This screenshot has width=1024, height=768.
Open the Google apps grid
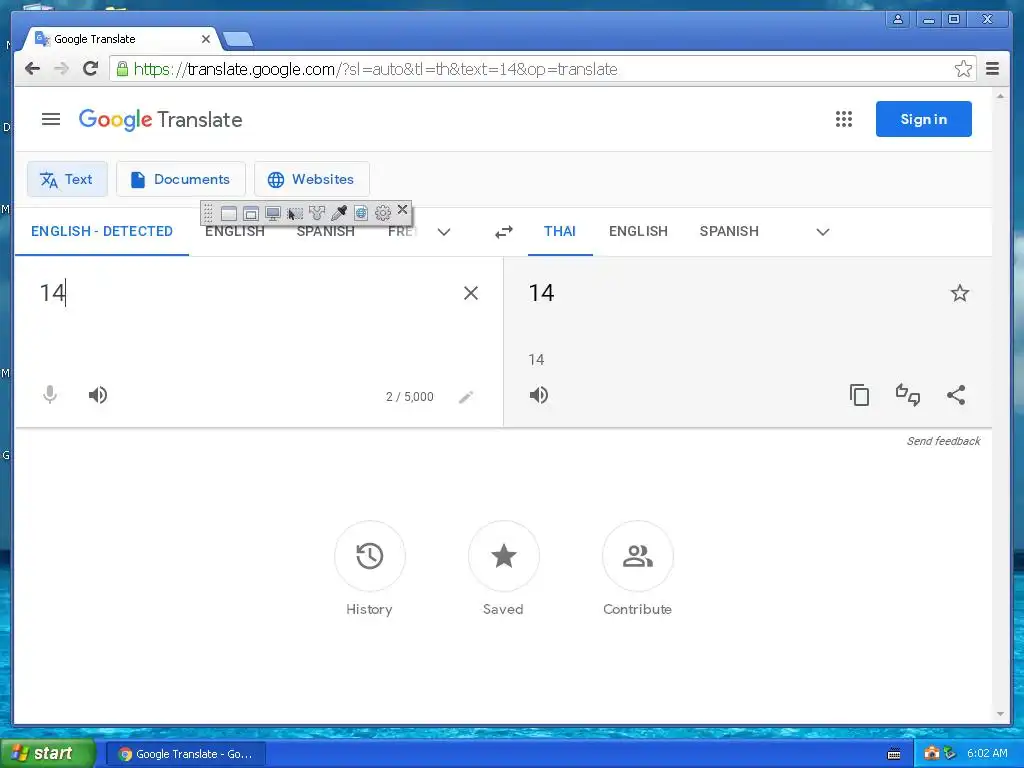pos(844,119)
